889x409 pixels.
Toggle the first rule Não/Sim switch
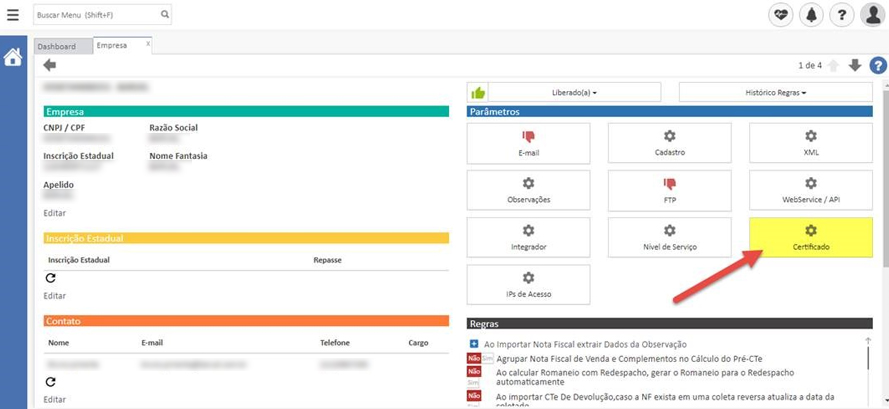click(475, 358)
